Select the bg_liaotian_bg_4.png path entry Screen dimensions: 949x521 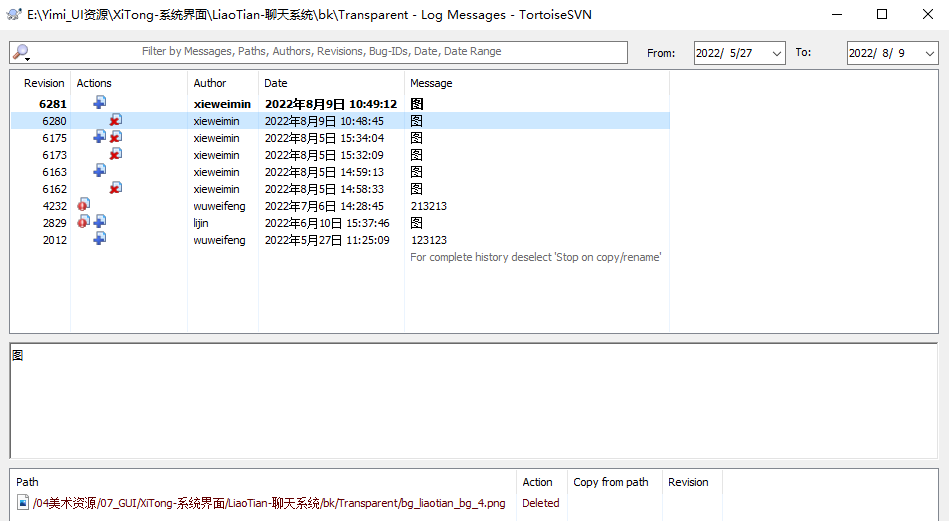[269, 503]
